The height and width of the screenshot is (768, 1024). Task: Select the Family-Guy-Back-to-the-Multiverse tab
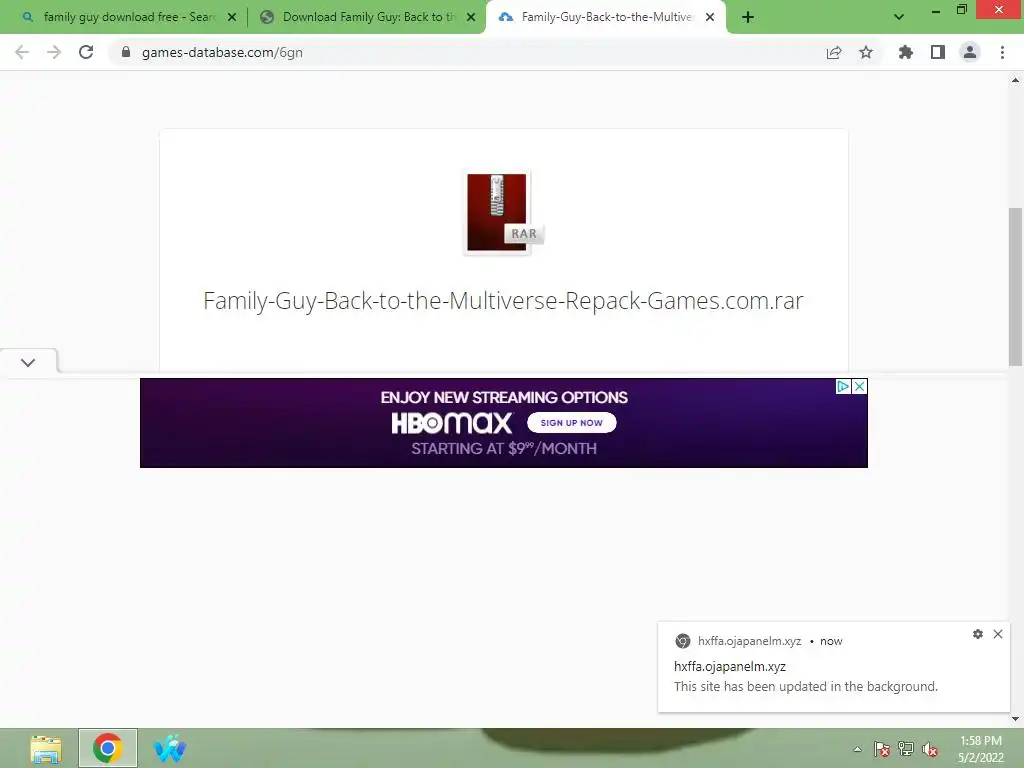coord(605,17)
